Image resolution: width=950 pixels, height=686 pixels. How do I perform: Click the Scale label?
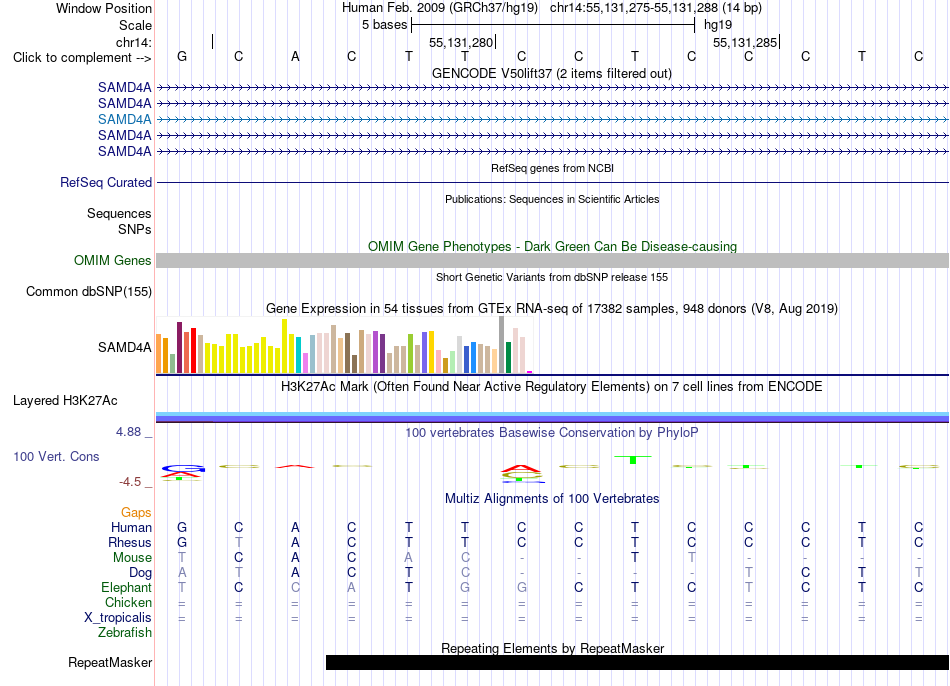pos(135,25)
